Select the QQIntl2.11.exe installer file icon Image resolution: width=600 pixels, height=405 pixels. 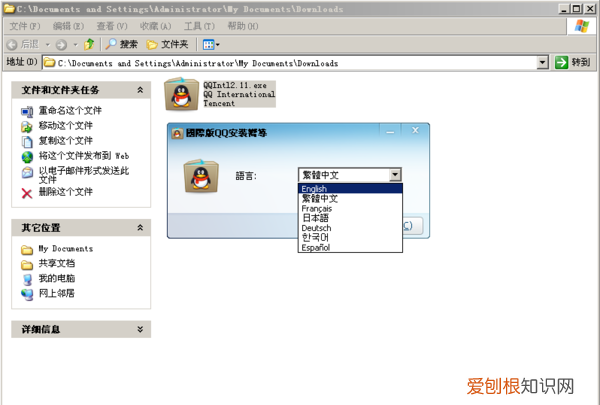[181, 94]
